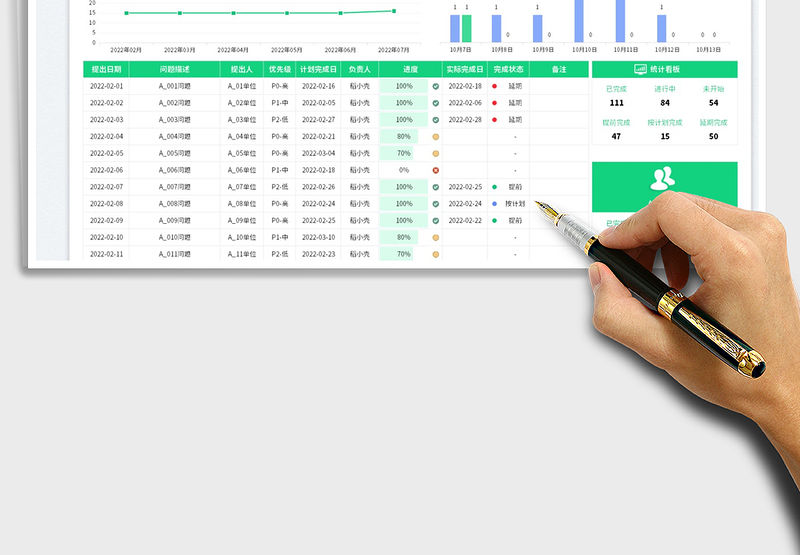Click the two-person users icon
Image resolution: width=800 pixels, height=555 pixels.
pyautogui.click(x=662, y=179)
